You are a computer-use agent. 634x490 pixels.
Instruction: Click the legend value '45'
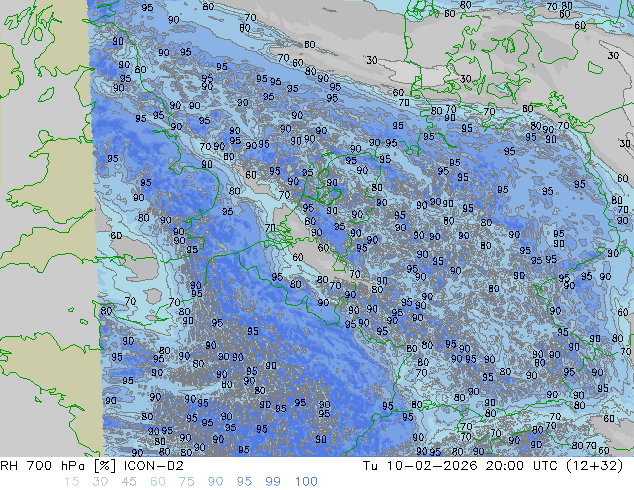pyautogui.click(x=129, y=482)
